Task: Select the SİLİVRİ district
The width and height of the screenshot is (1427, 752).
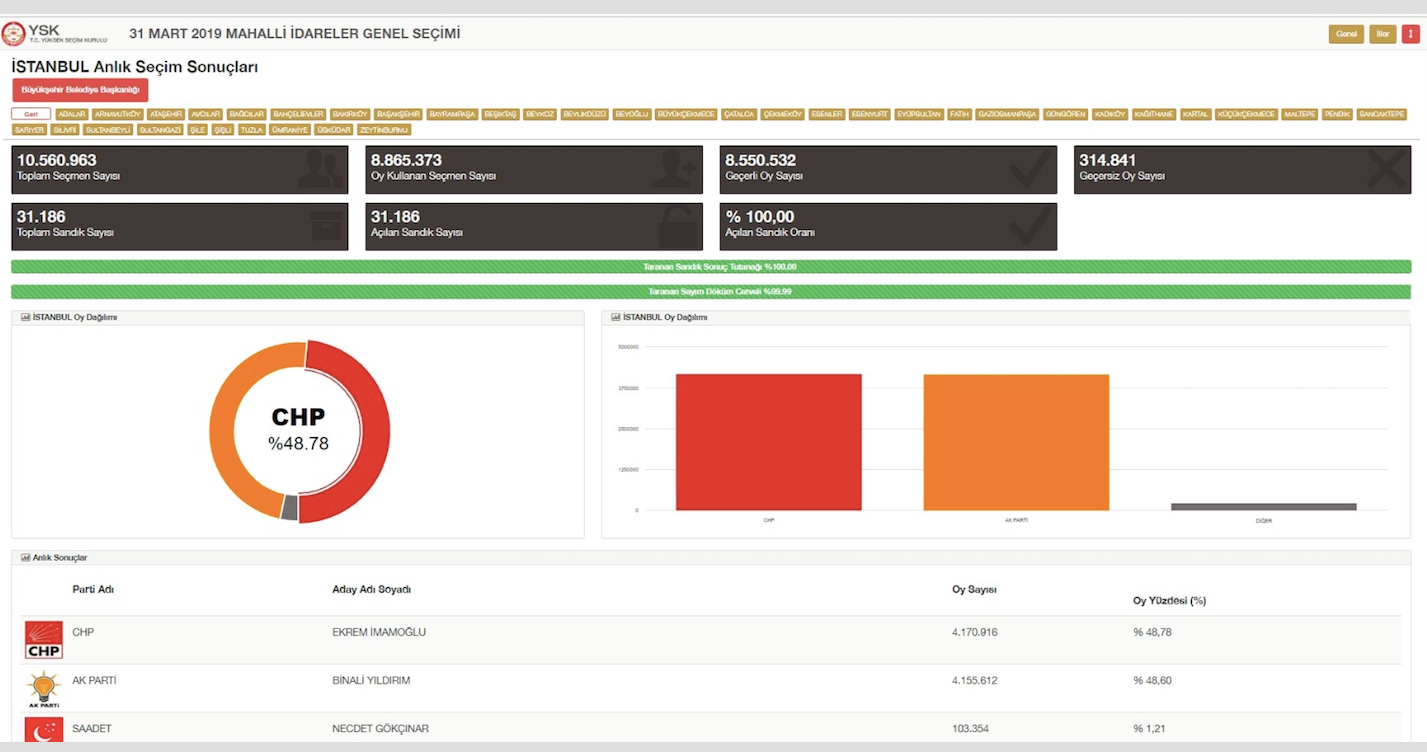Action: [x=65, y=130]
